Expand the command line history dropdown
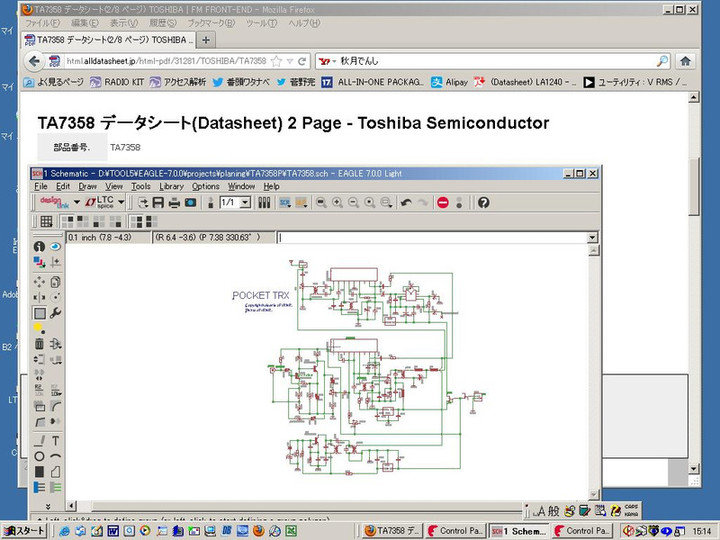Viewport: 720px width, 540px height. pos(593,238)
